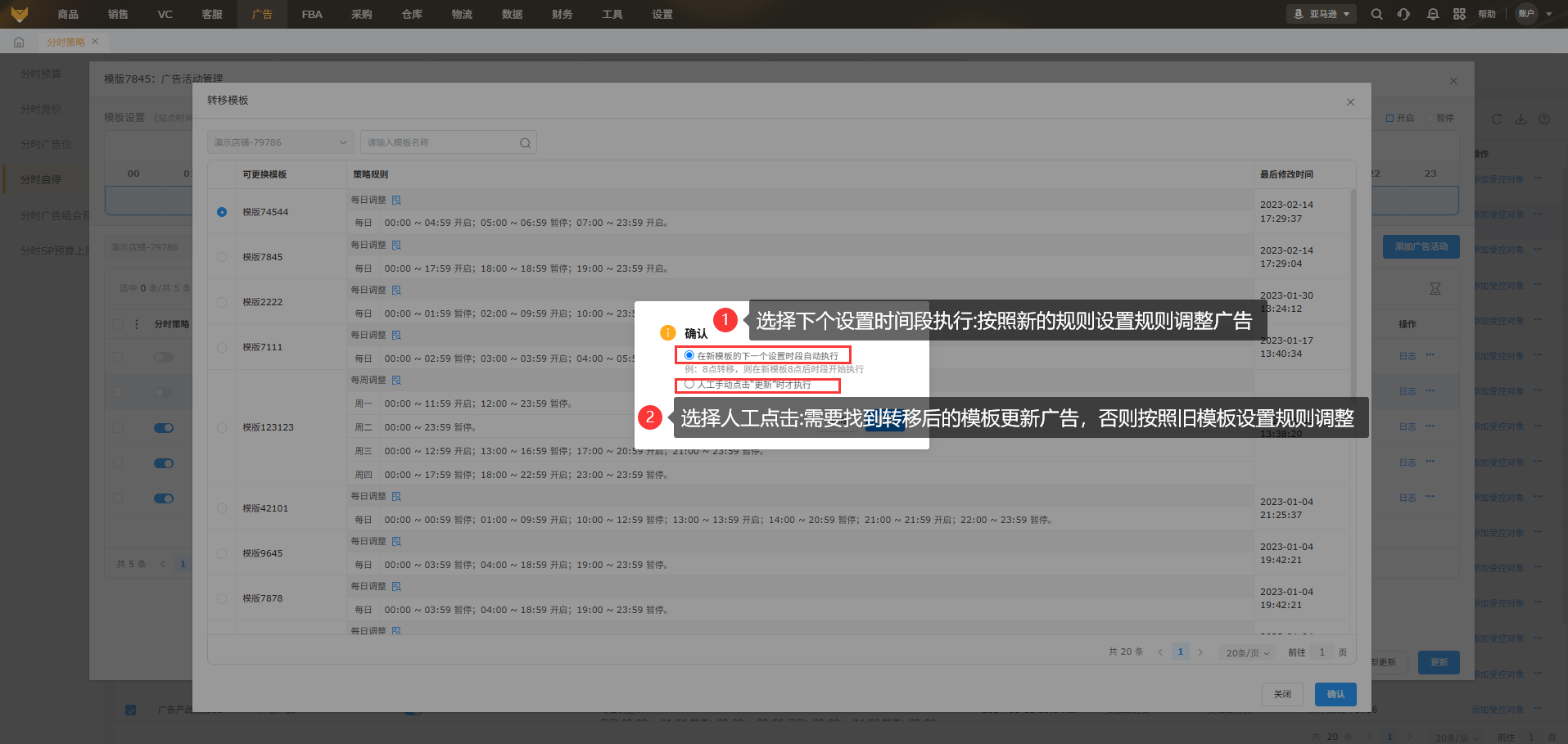Tick the 暂停 checkbox in 模版7845 dialog
The image size is (1568, 744).
click(x=1430, y=119)
